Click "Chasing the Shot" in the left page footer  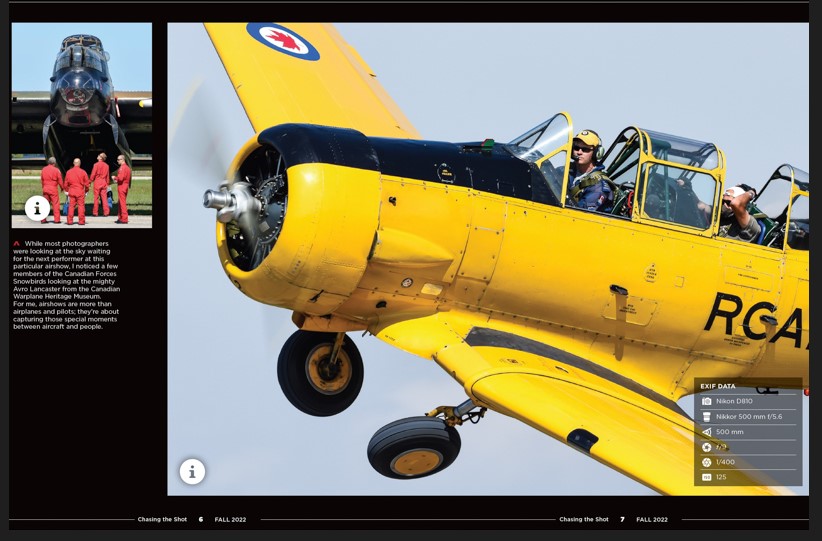coord(162,520)
